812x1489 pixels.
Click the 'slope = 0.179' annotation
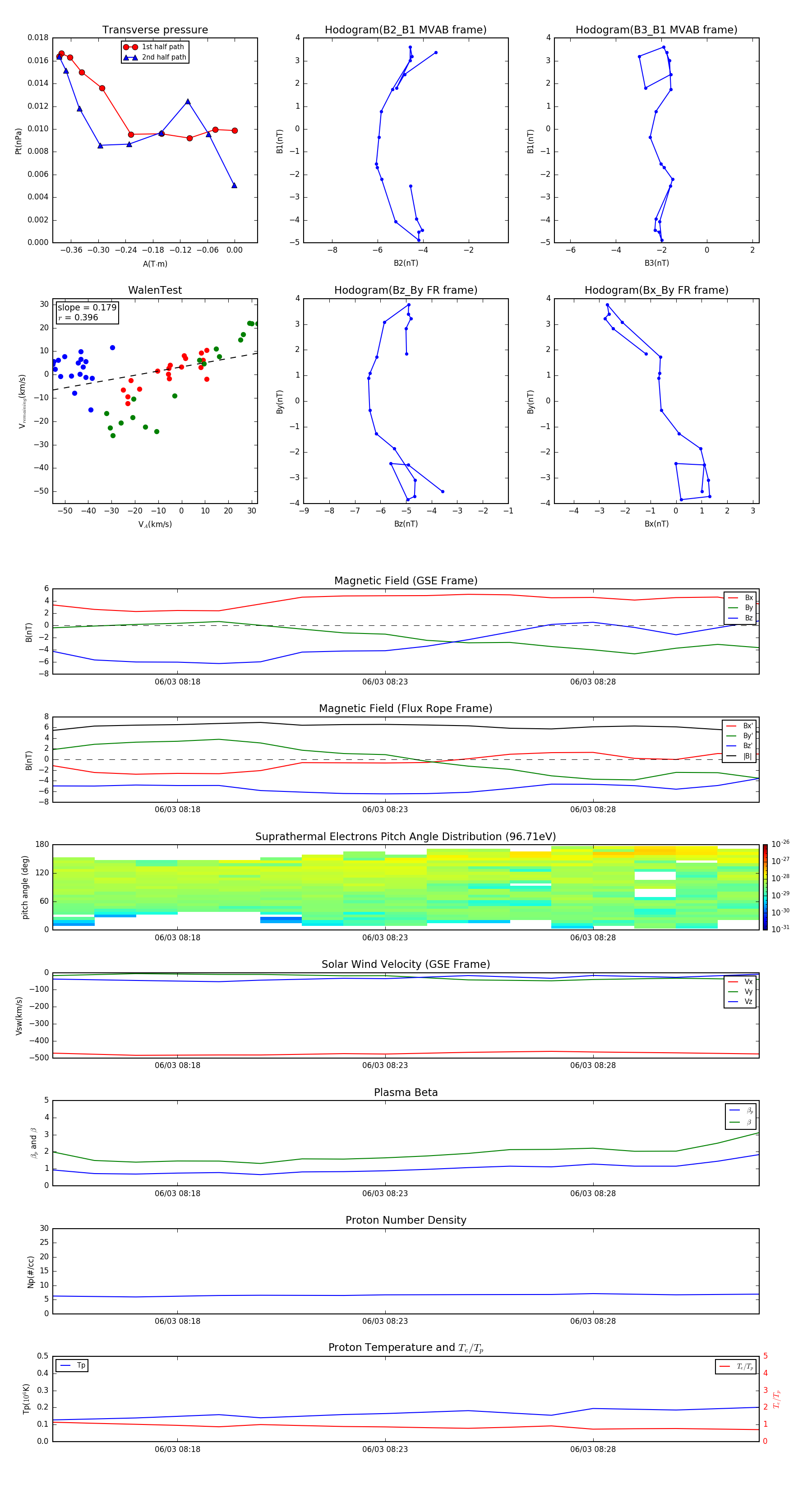click(x=87, y=308)
